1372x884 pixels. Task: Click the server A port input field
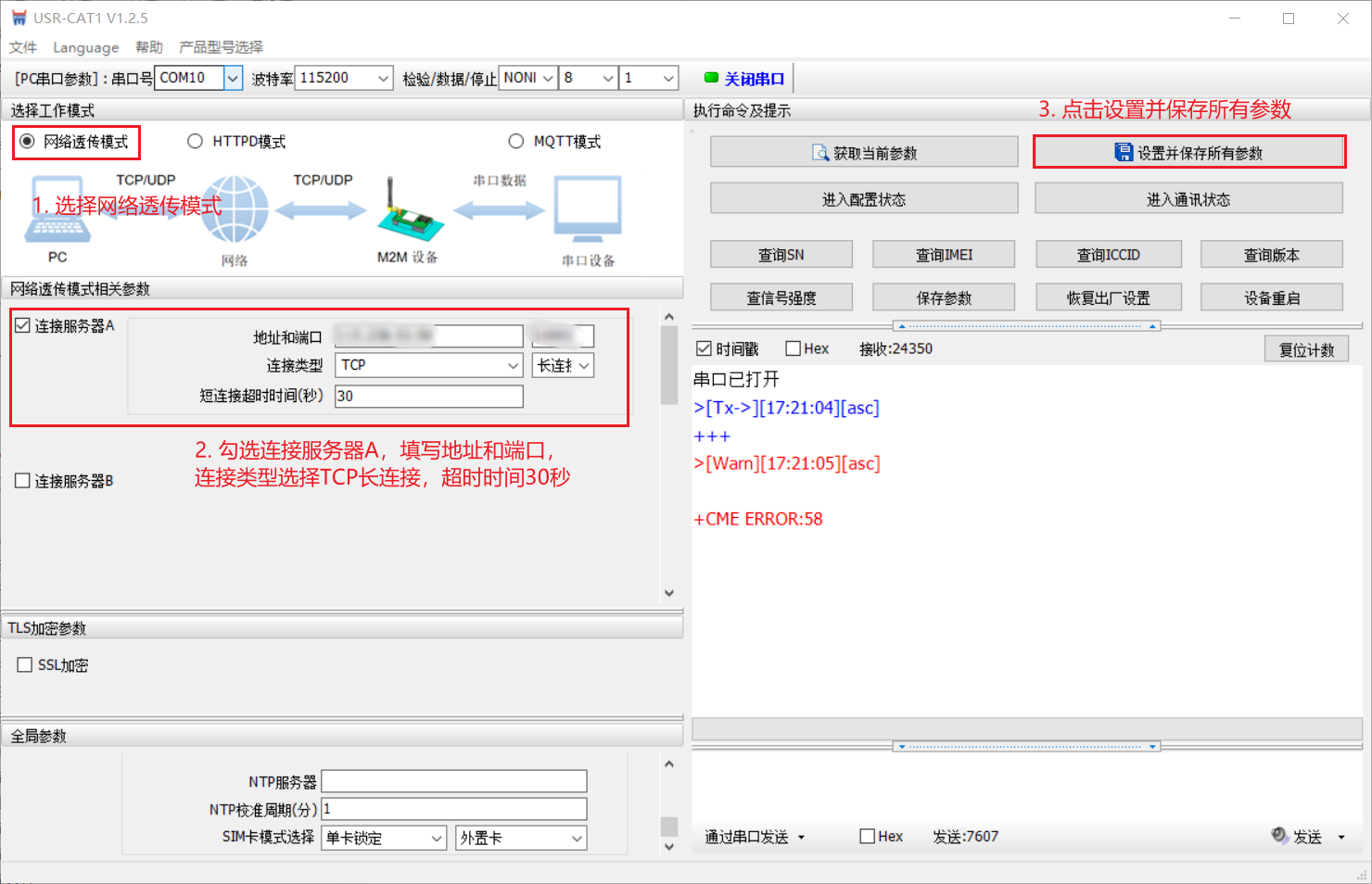pos(563,335)
